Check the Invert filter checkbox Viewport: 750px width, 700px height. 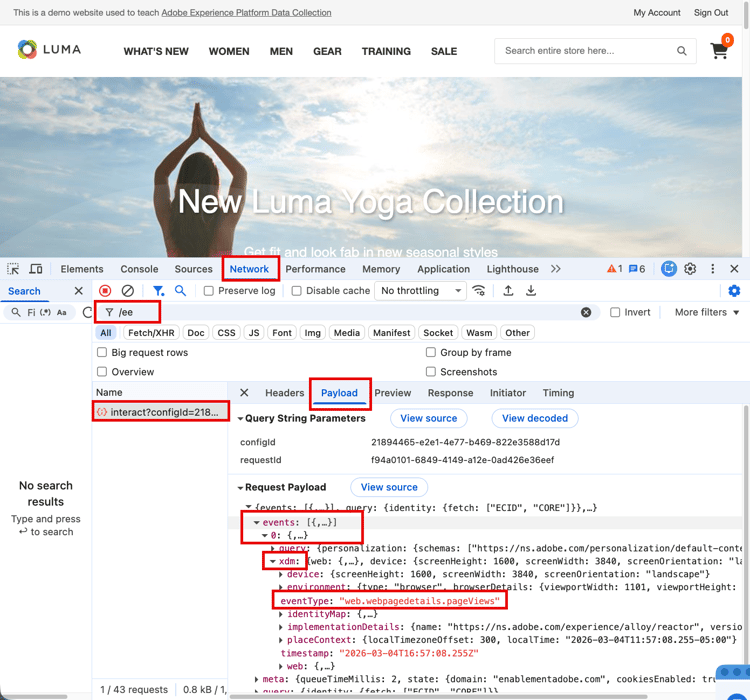coord(615,312)
